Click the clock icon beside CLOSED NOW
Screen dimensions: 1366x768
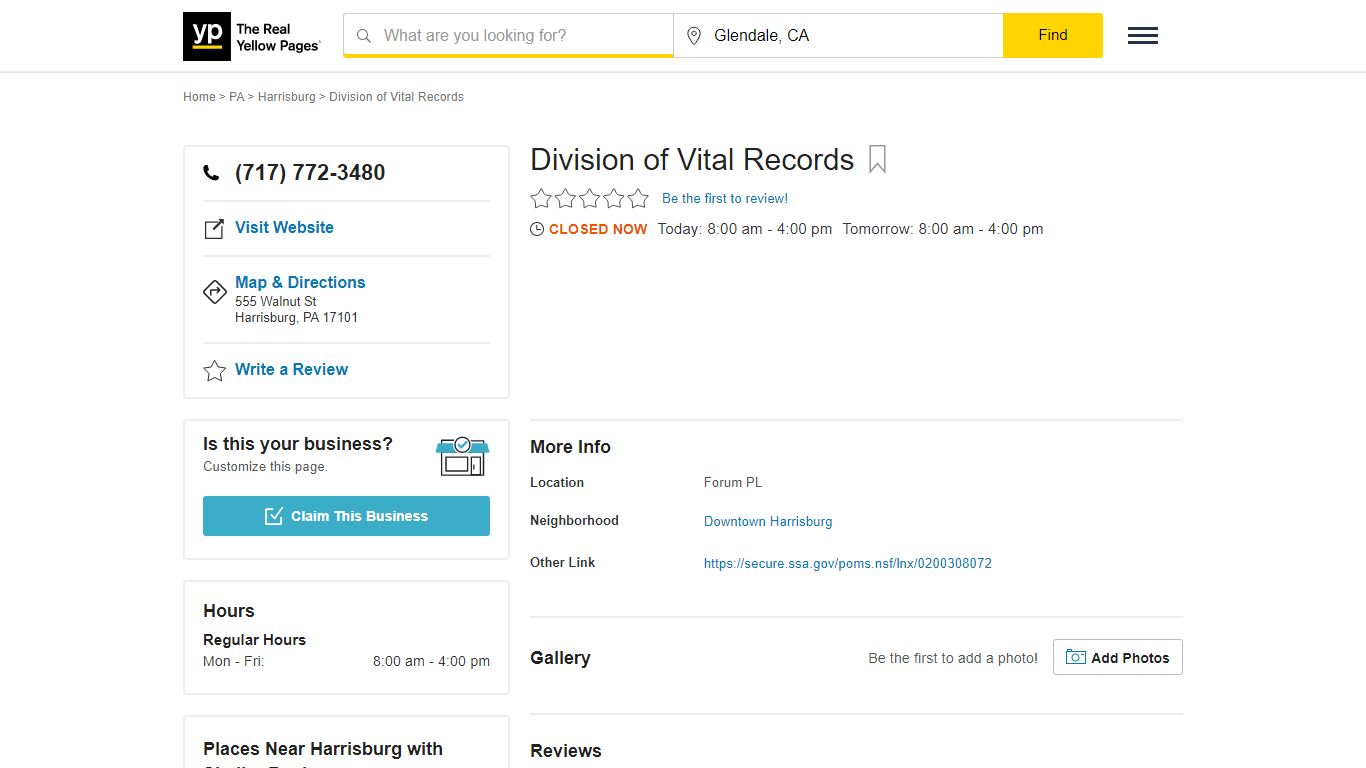(537, 229)
